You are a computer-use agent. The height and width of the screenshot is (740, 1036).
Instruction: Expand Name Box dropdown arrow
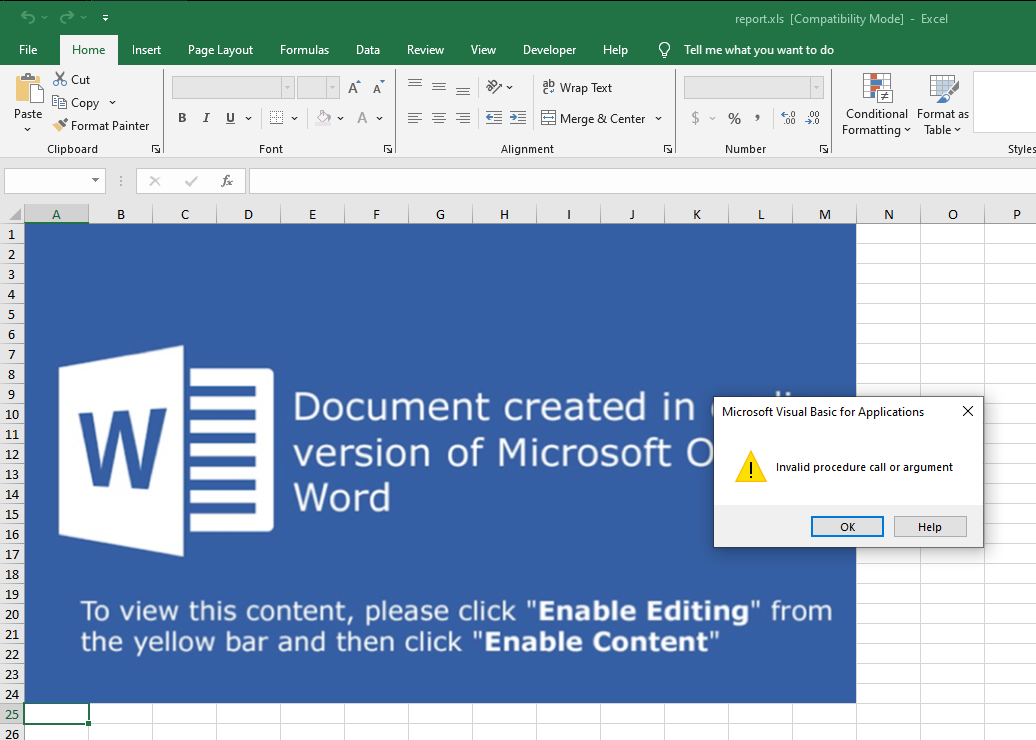95,180
